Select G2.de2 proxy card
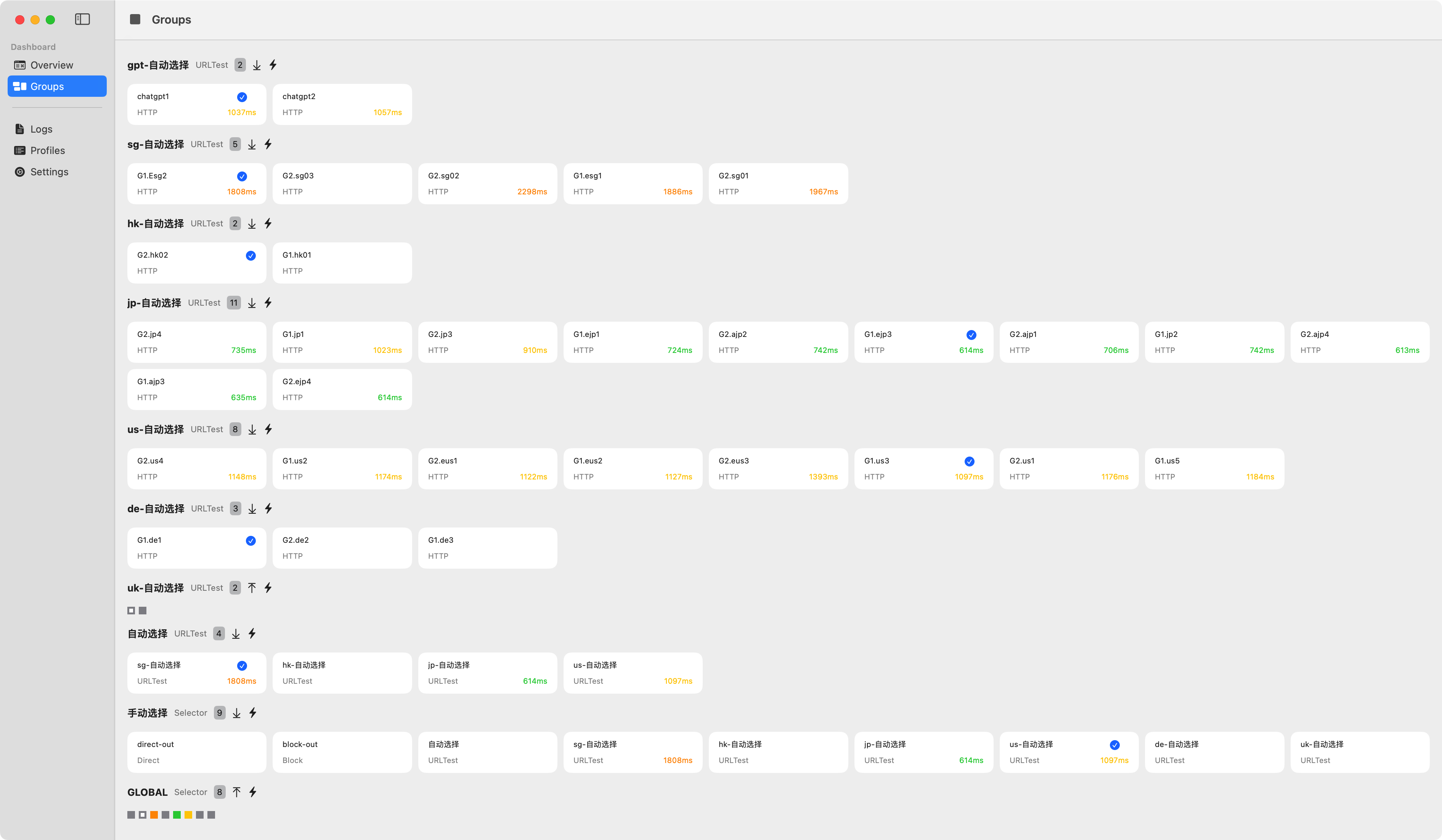This screenshot has width=1442, height=840. point(342,548)
